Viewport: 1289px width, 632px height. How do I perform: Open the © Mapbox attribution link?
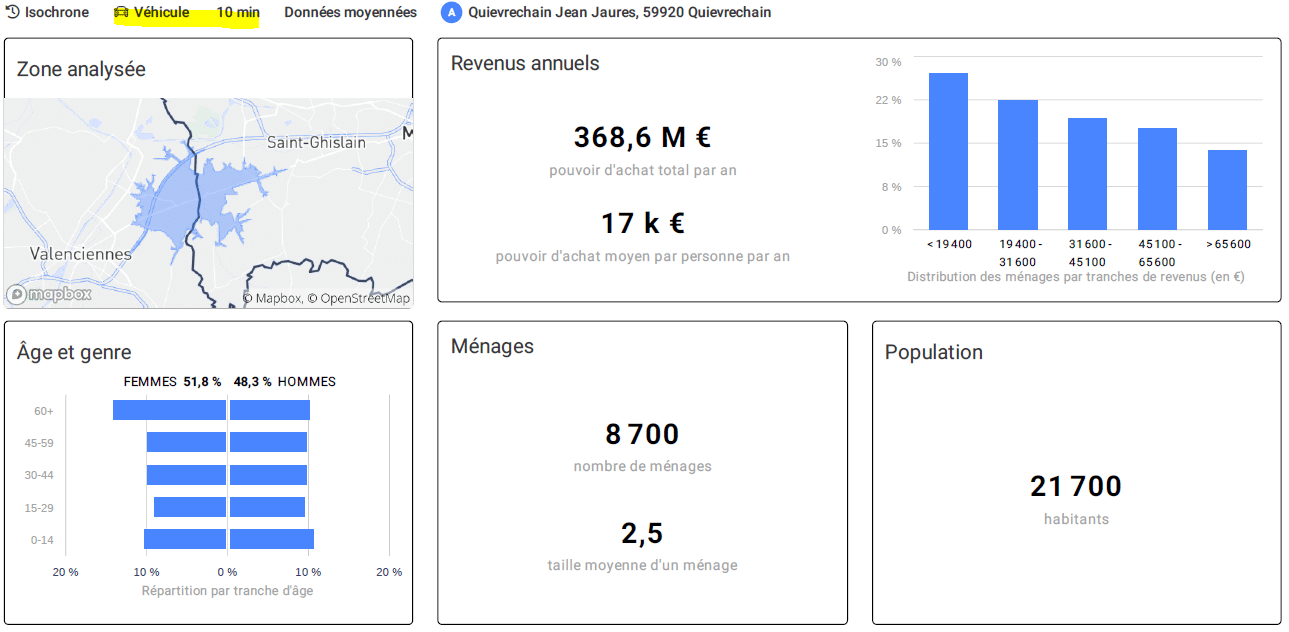tap(272, 298)
